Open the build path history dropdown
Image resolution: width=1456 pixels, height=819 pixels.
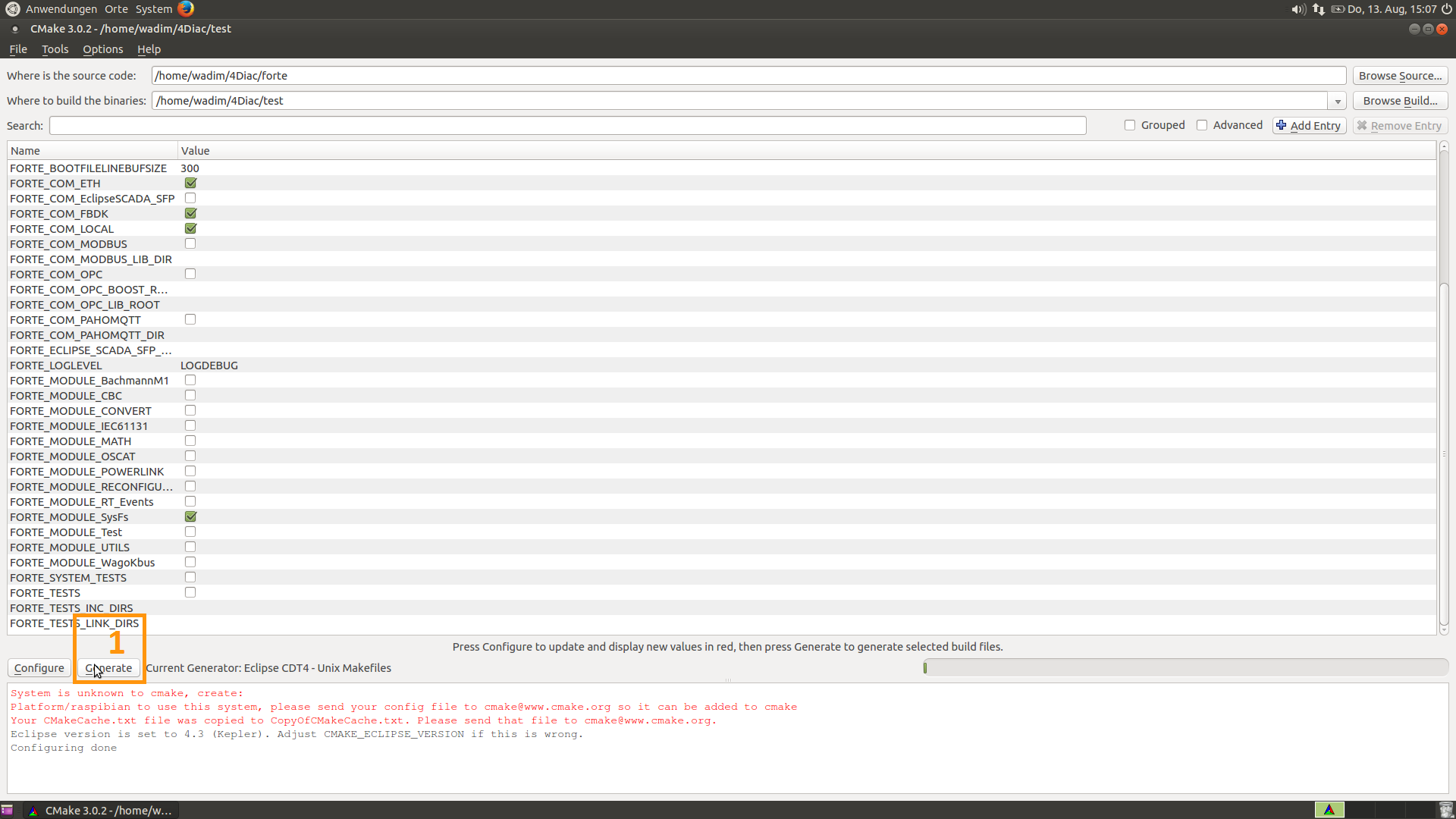(x=1337, y=100)
